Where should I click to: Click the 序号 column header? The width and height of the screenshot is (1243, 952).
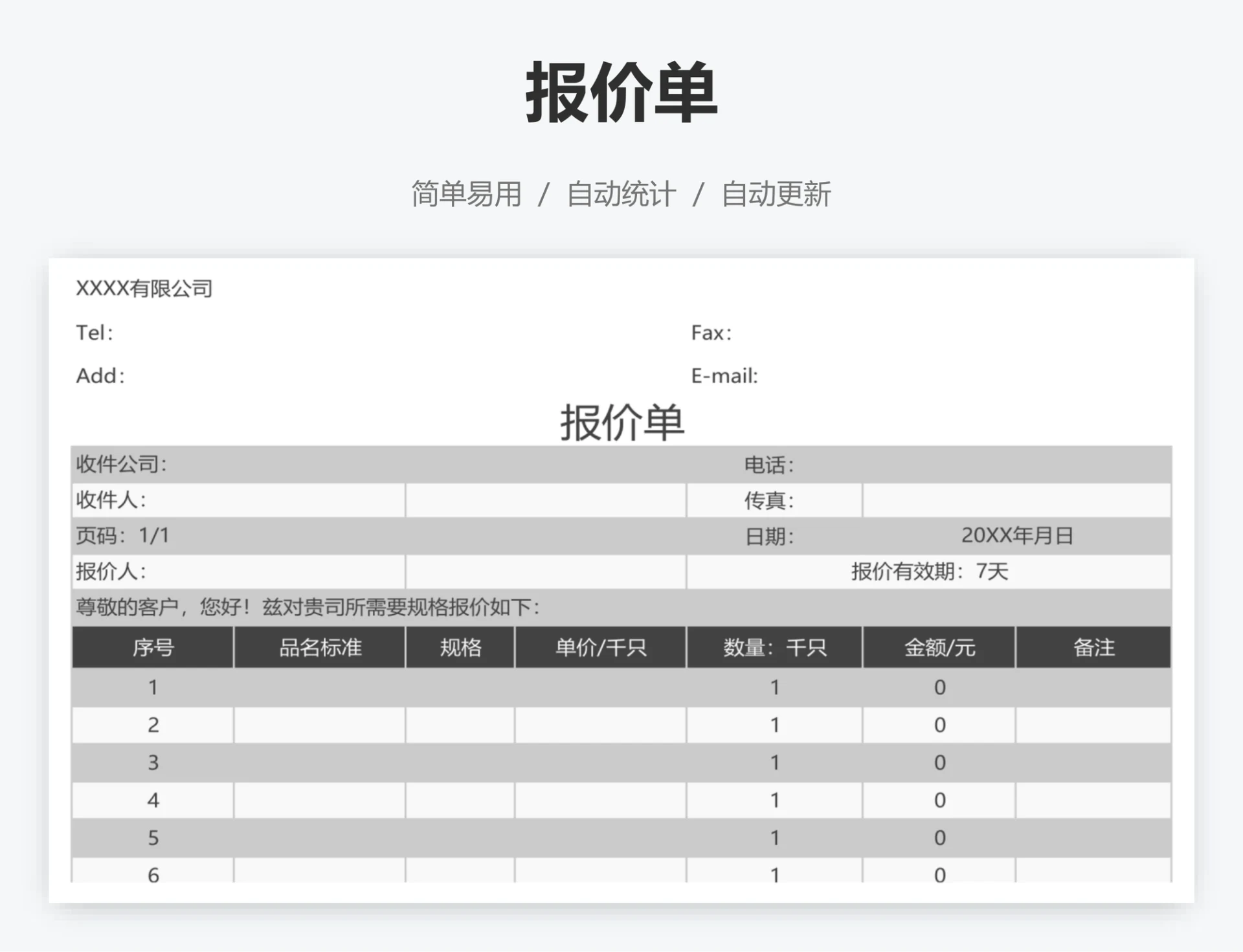153,648
